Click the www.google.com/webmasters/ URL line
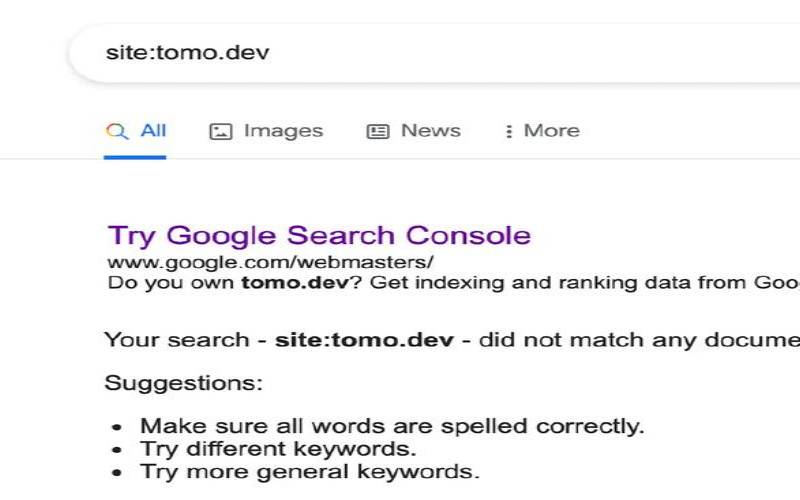Viewport: 800px width, 500px height. click(270, 262)
